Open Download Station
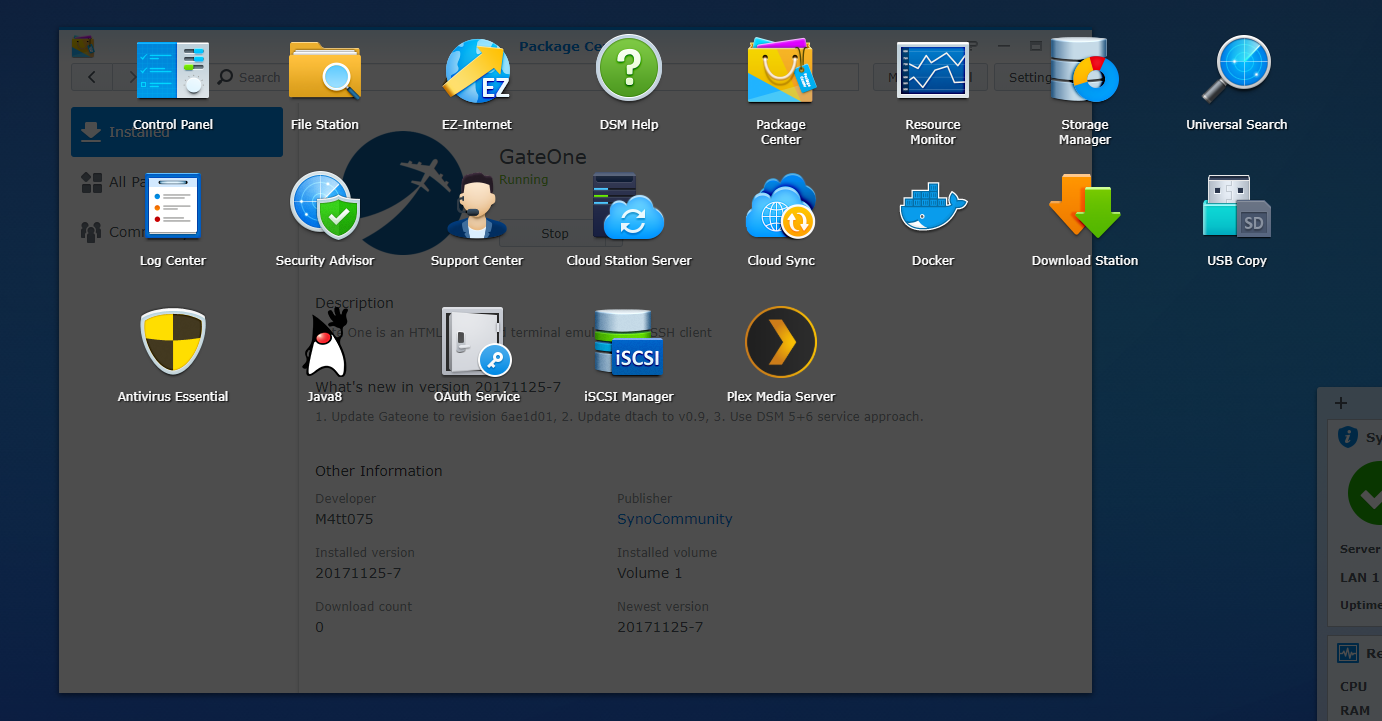This screenshot has width=1382, height=721. tap(1085, 206)
